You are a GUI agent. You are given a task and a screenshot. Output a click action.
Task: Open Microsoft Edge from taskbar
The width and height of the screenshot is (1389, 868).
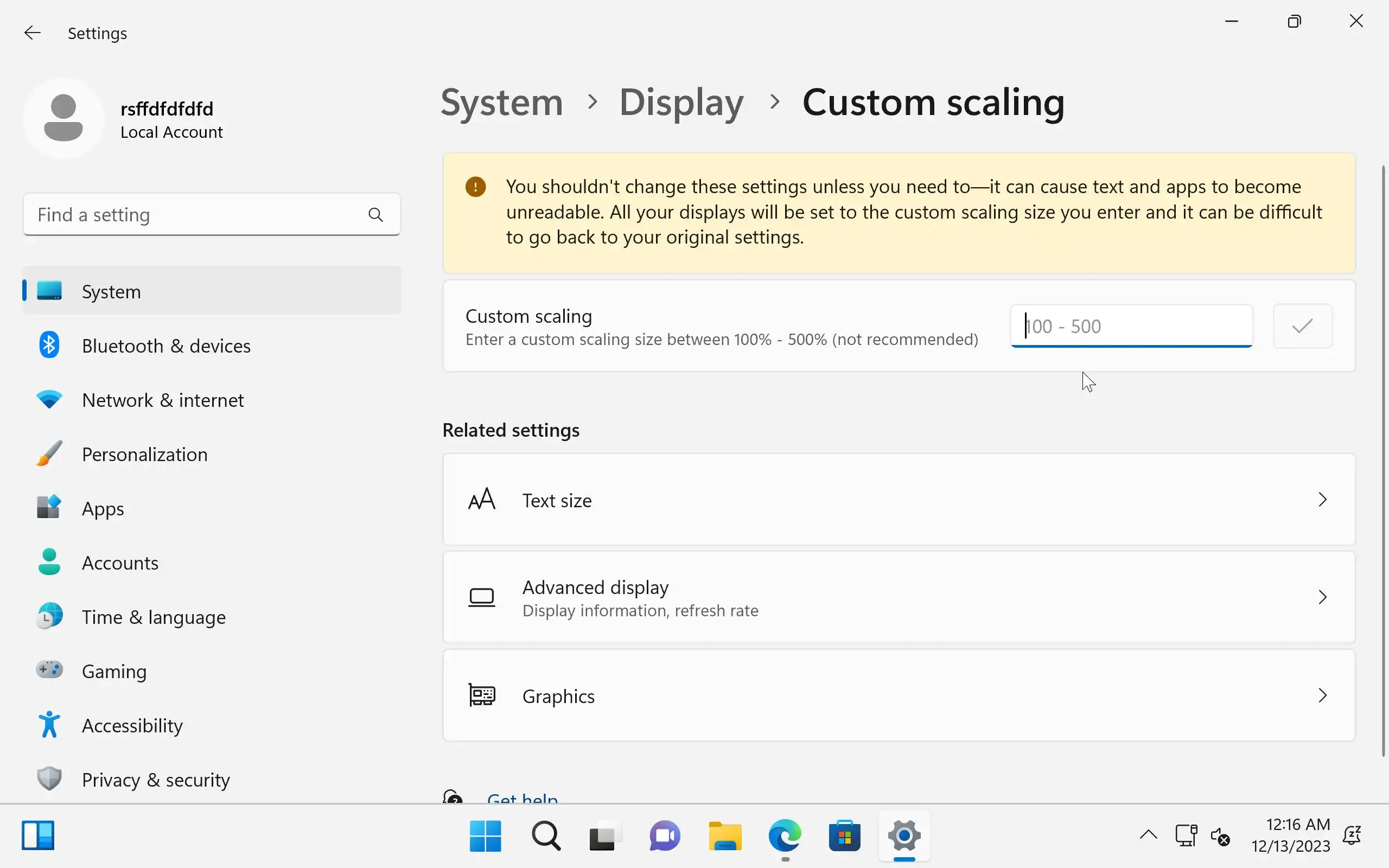(x=785, y=836)
